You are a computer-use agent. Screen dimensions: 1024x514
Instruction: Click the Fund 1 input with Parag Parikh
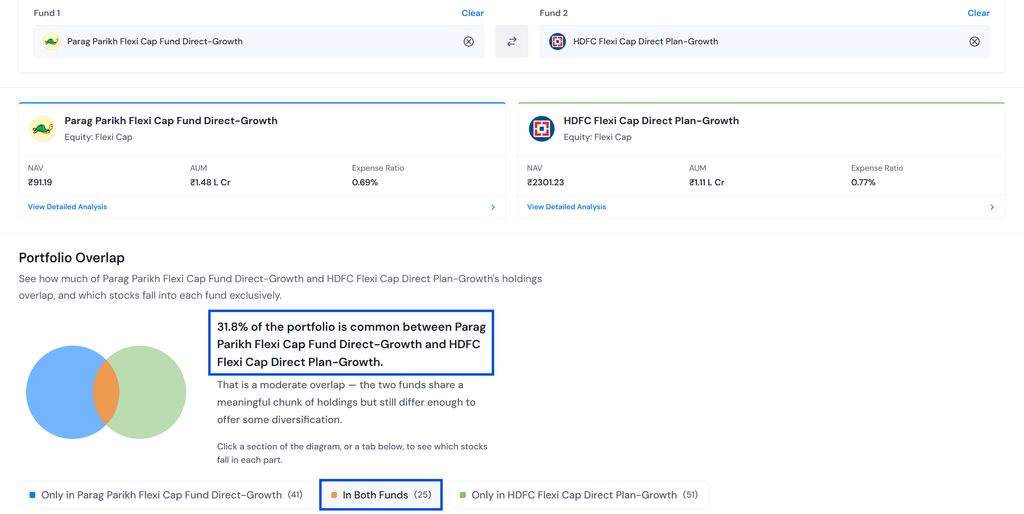click(259, 41)
